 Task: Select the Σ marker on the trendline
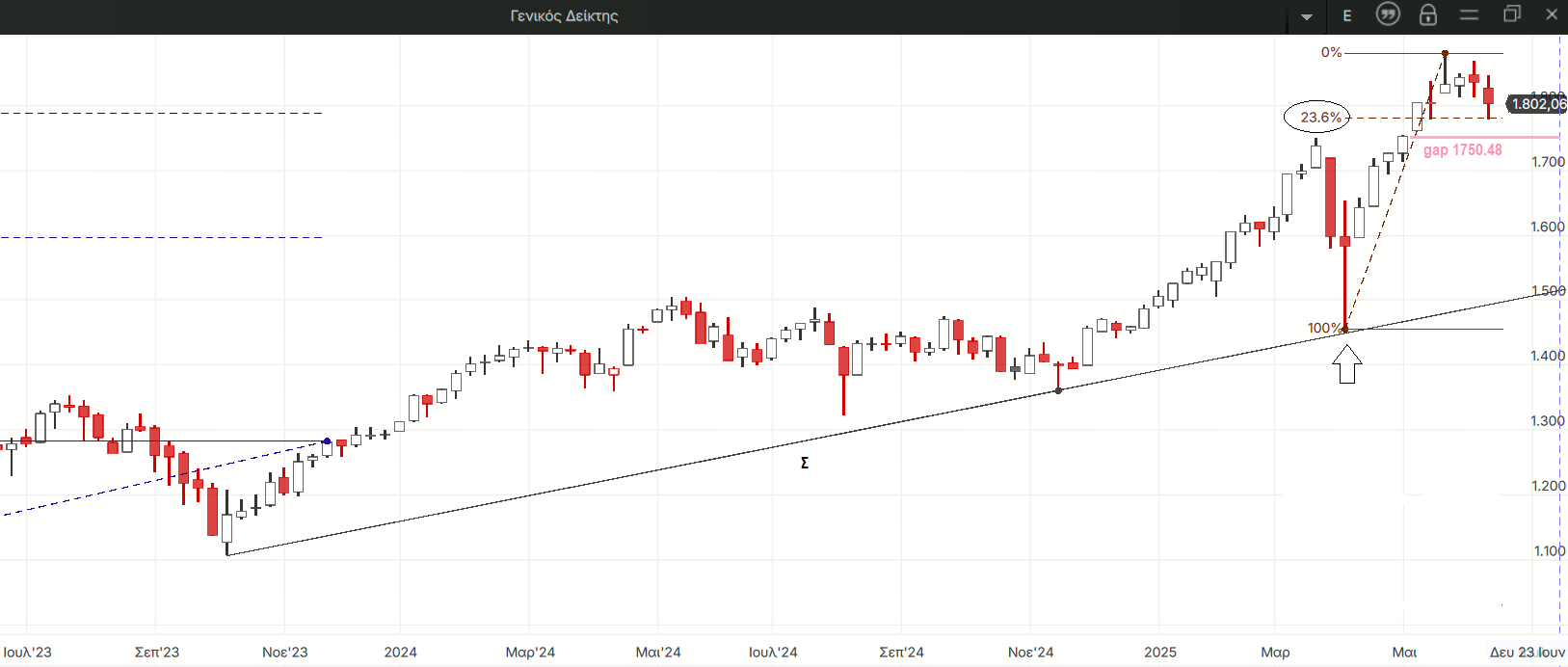pyautogui.click(x=805, y=463)
